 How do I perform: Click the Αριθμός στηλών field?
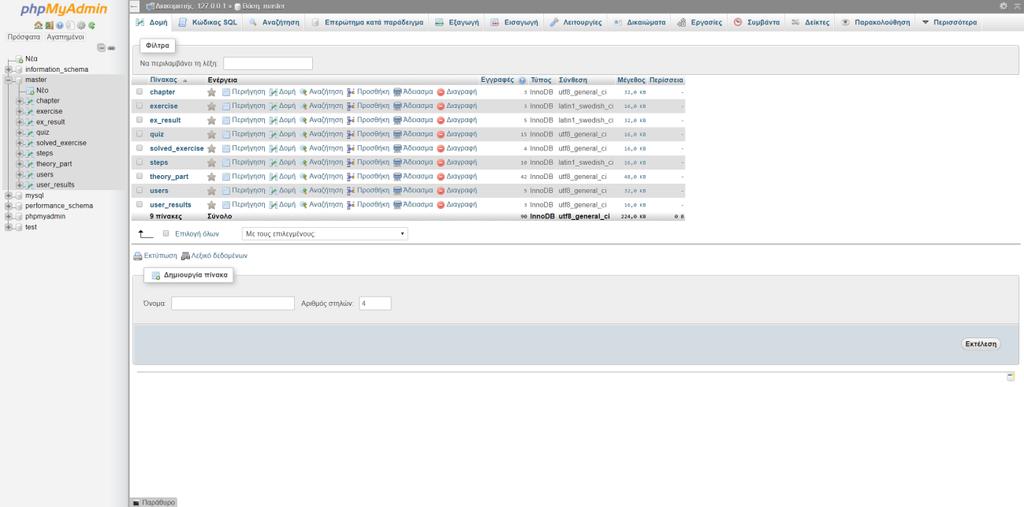376,304
